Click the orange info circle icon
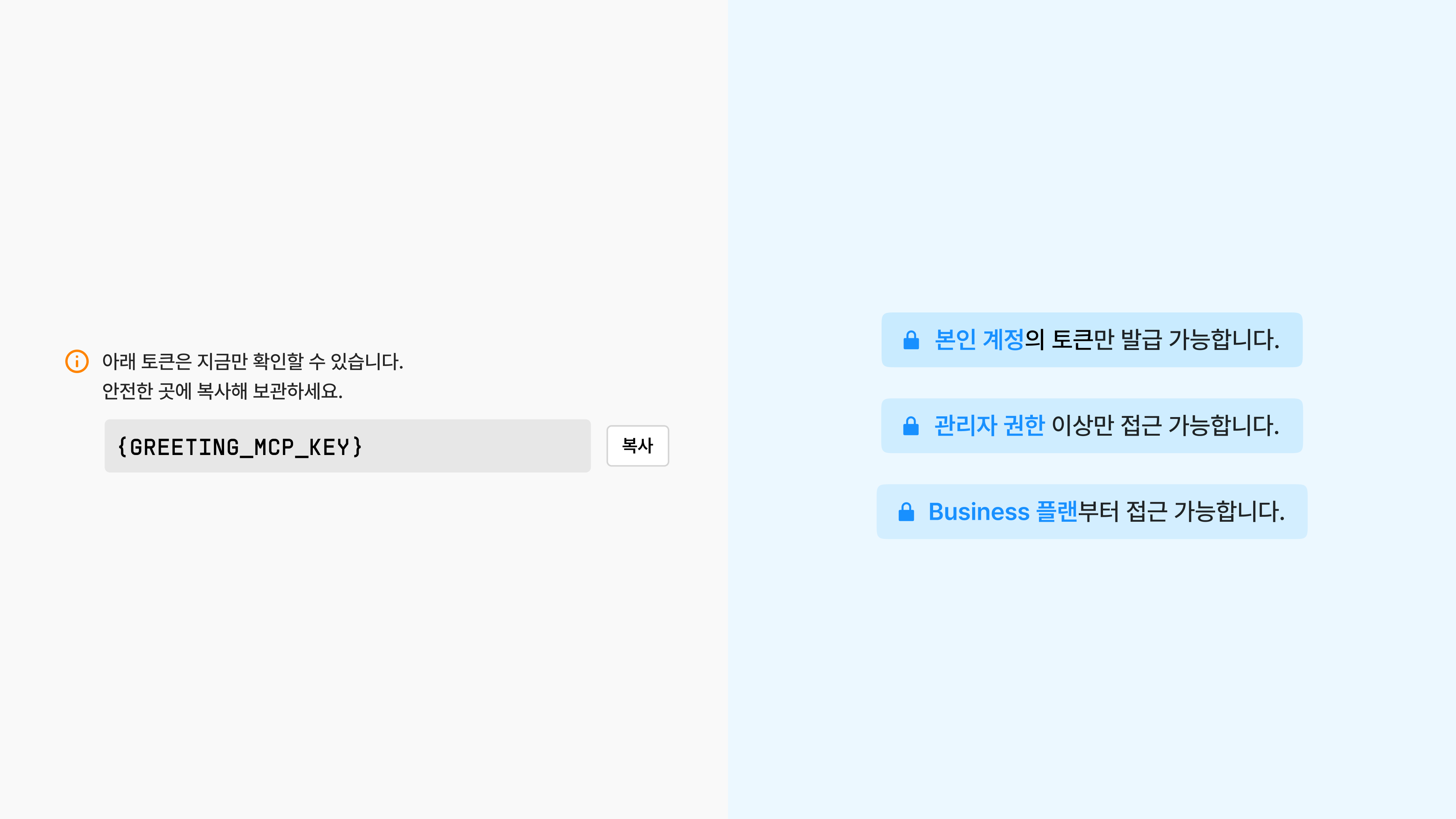The height and width of the screenshot is (819, 1456). point(77,361)
